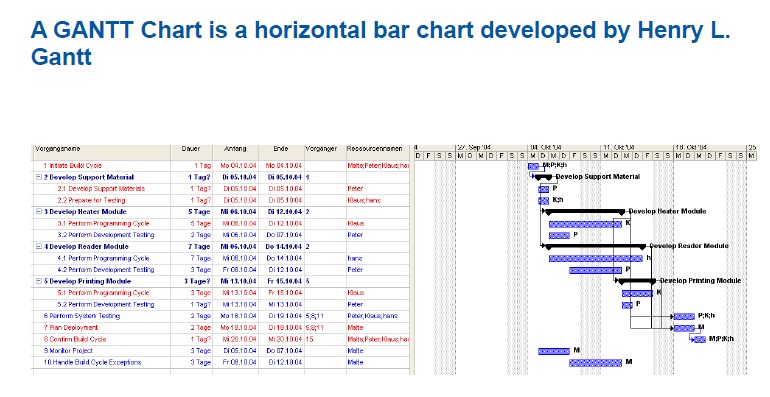The width and height of the screenshot is (770, 397).
Task: Click the Ende column header
Action: pos(281,152)
